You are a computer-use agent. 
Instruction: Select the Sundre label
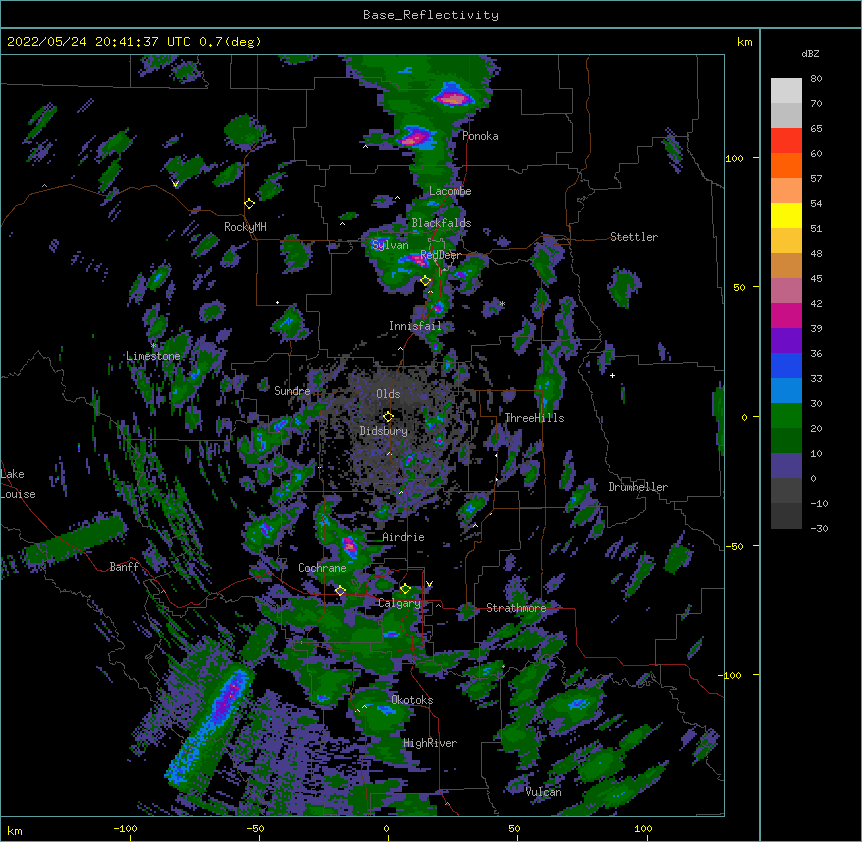tap(292, 391)
